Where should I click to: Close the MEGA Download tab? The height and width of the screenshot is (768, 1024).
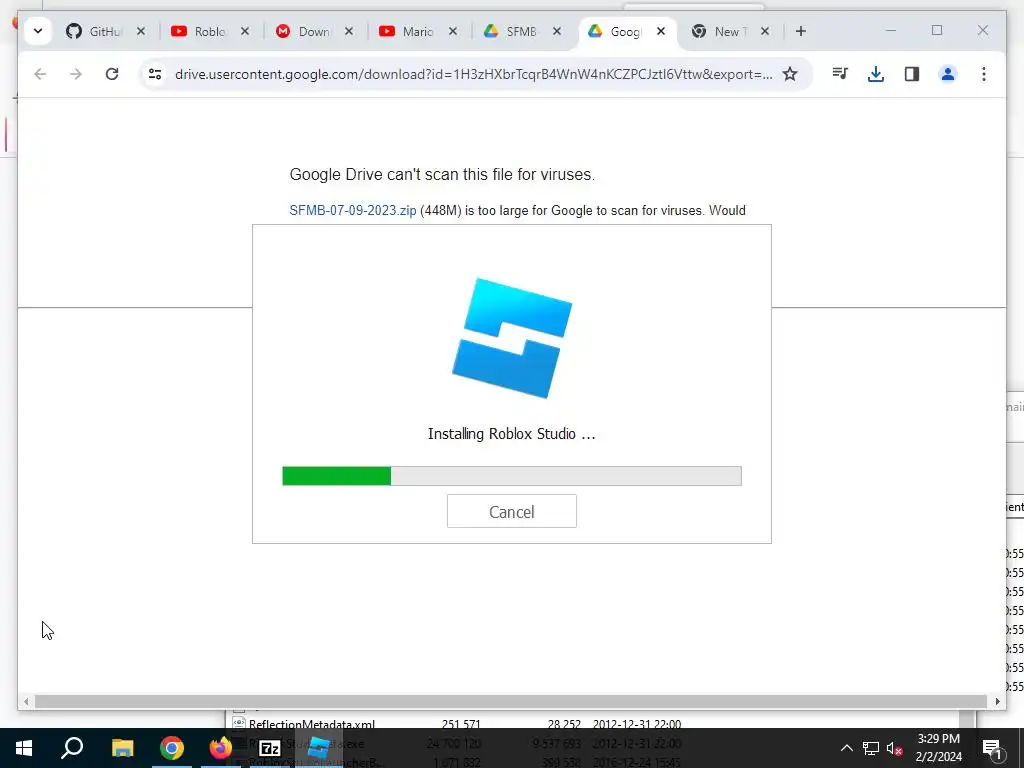pos(349,31)
